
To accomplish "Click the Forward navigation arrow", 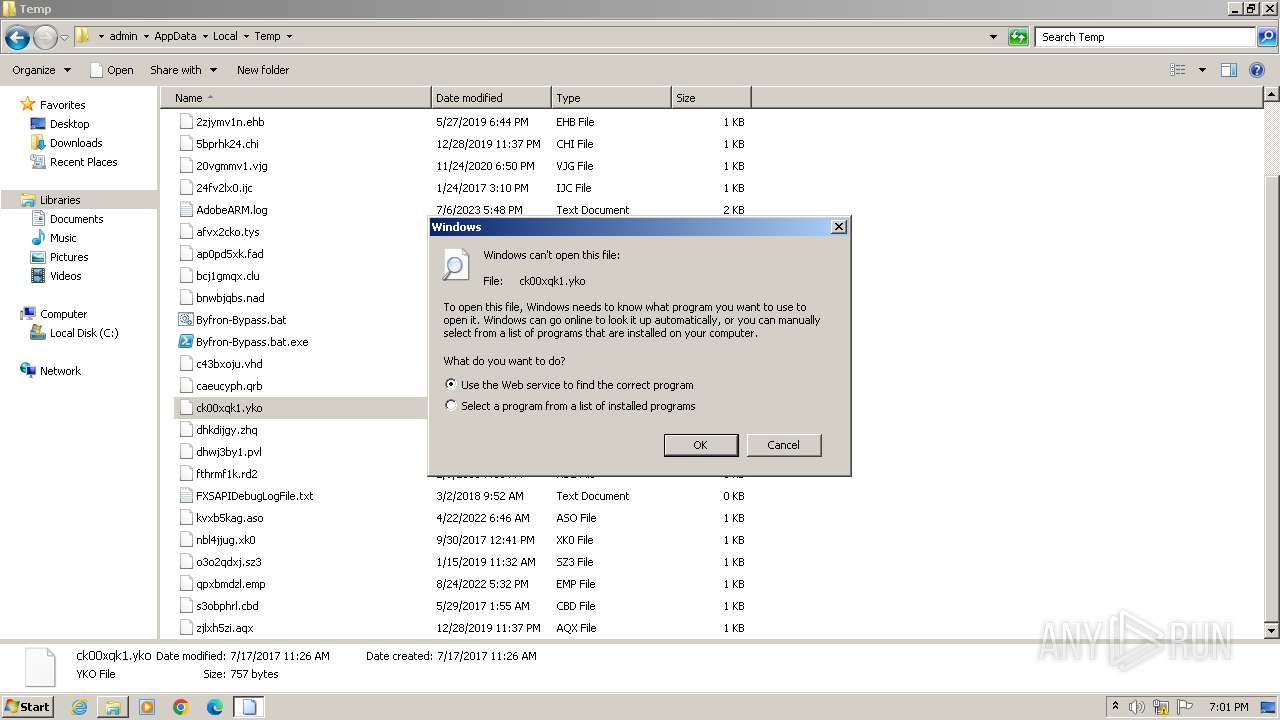I will tap(45, 38).
